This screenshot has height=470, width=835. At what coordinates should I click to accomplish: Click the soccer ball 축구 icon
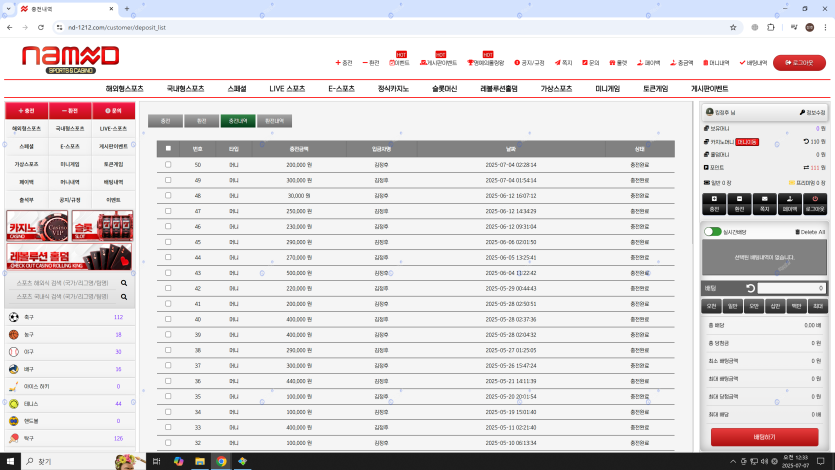coord(14,317)
